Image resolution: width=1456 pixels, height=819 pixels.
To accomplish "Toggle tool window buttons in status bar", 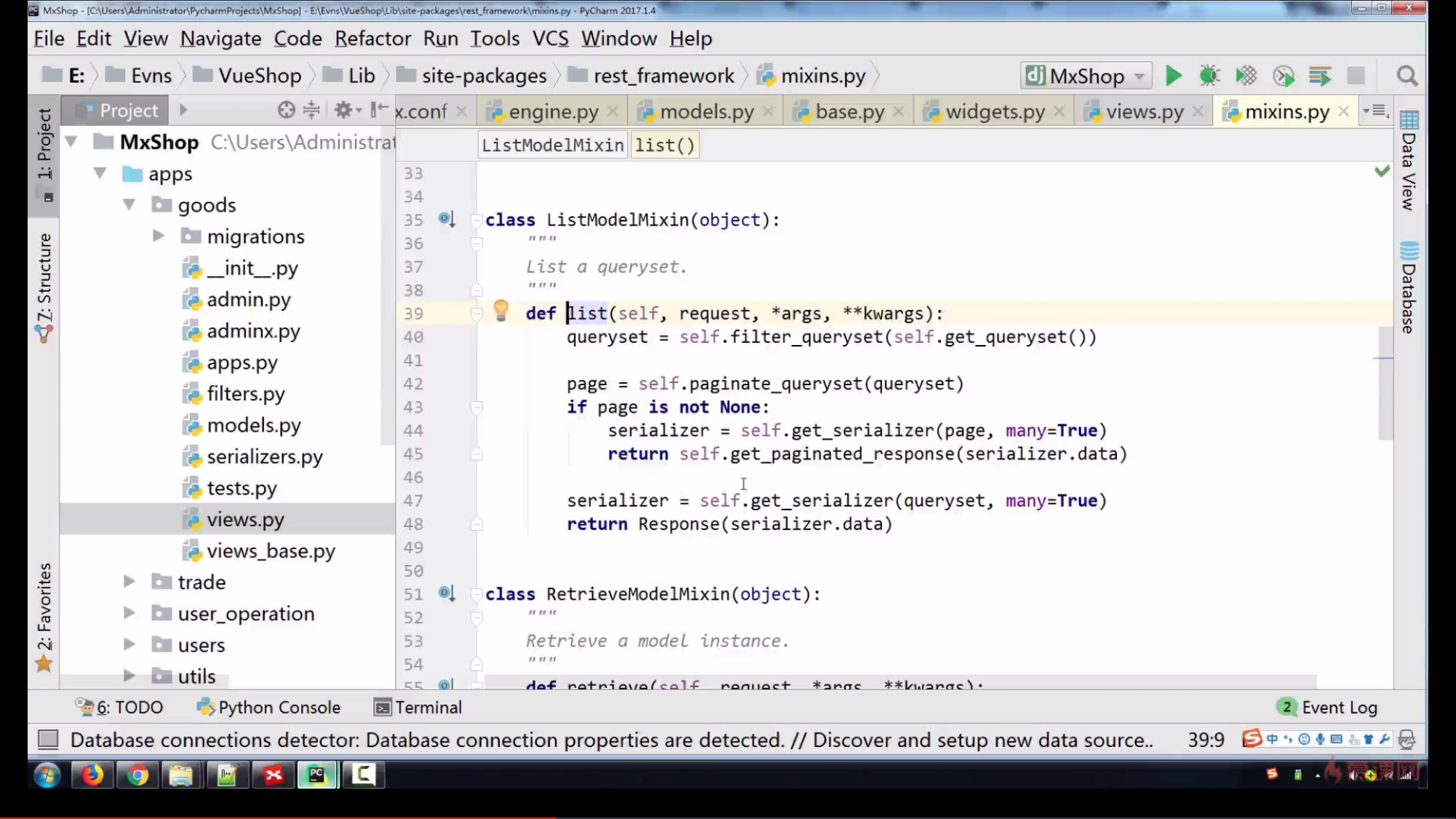I will [48, 740].
